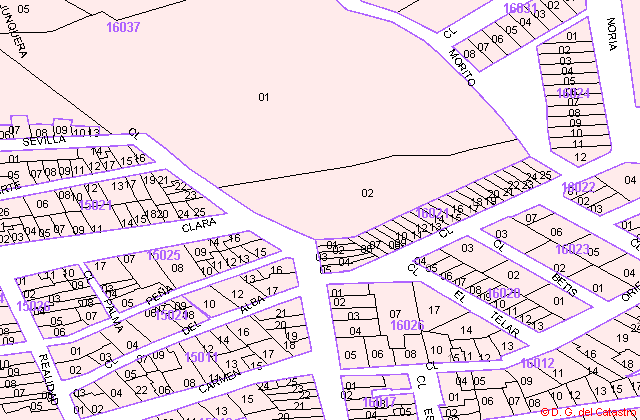Click the TELAR street label

[505, 324]
